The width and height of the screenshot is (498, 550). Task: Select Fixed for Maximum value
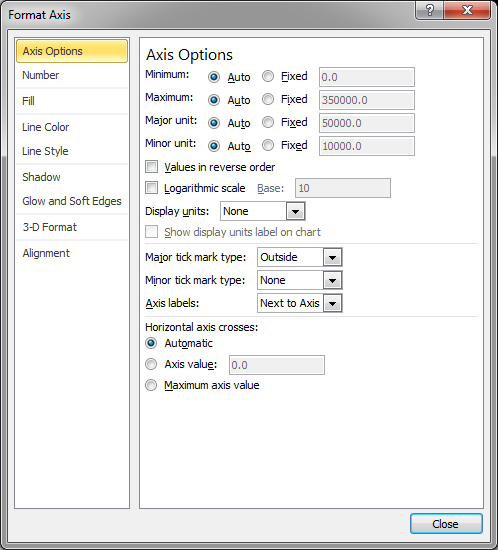(x=268, y=99)
